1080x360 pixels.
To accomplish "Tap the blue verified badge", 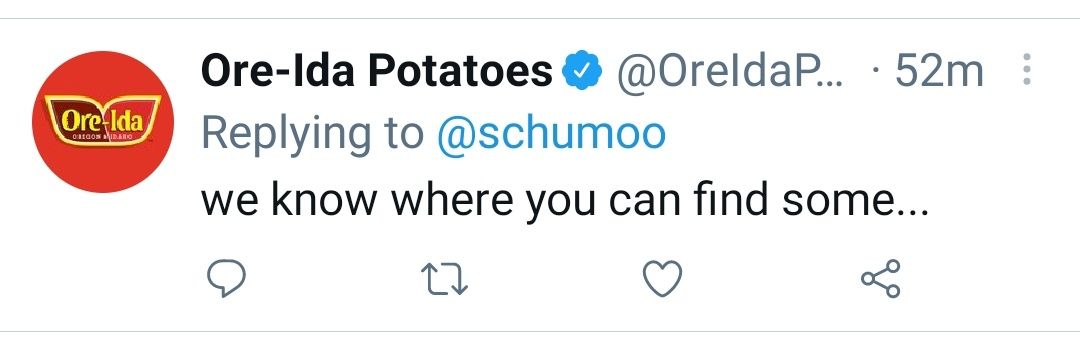I will pyautogui.click(x=583, y=70).
